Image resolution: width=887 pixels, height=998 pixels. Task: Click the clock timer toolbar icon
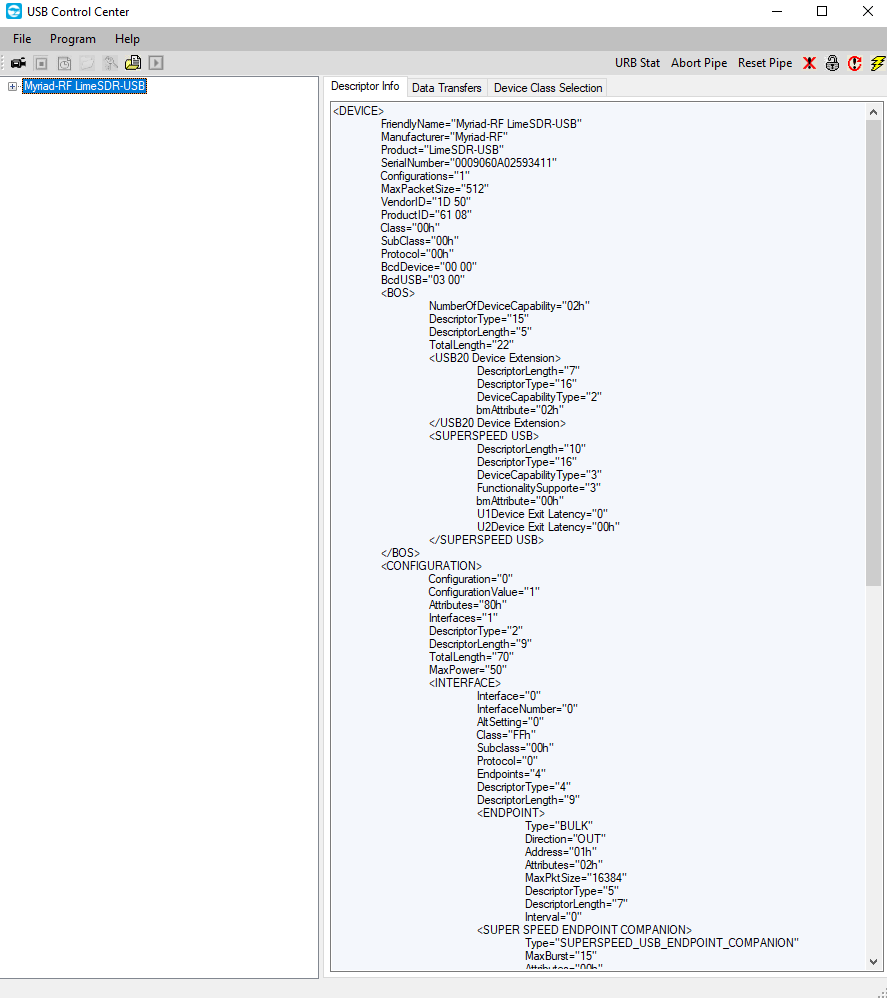[64, 63]
